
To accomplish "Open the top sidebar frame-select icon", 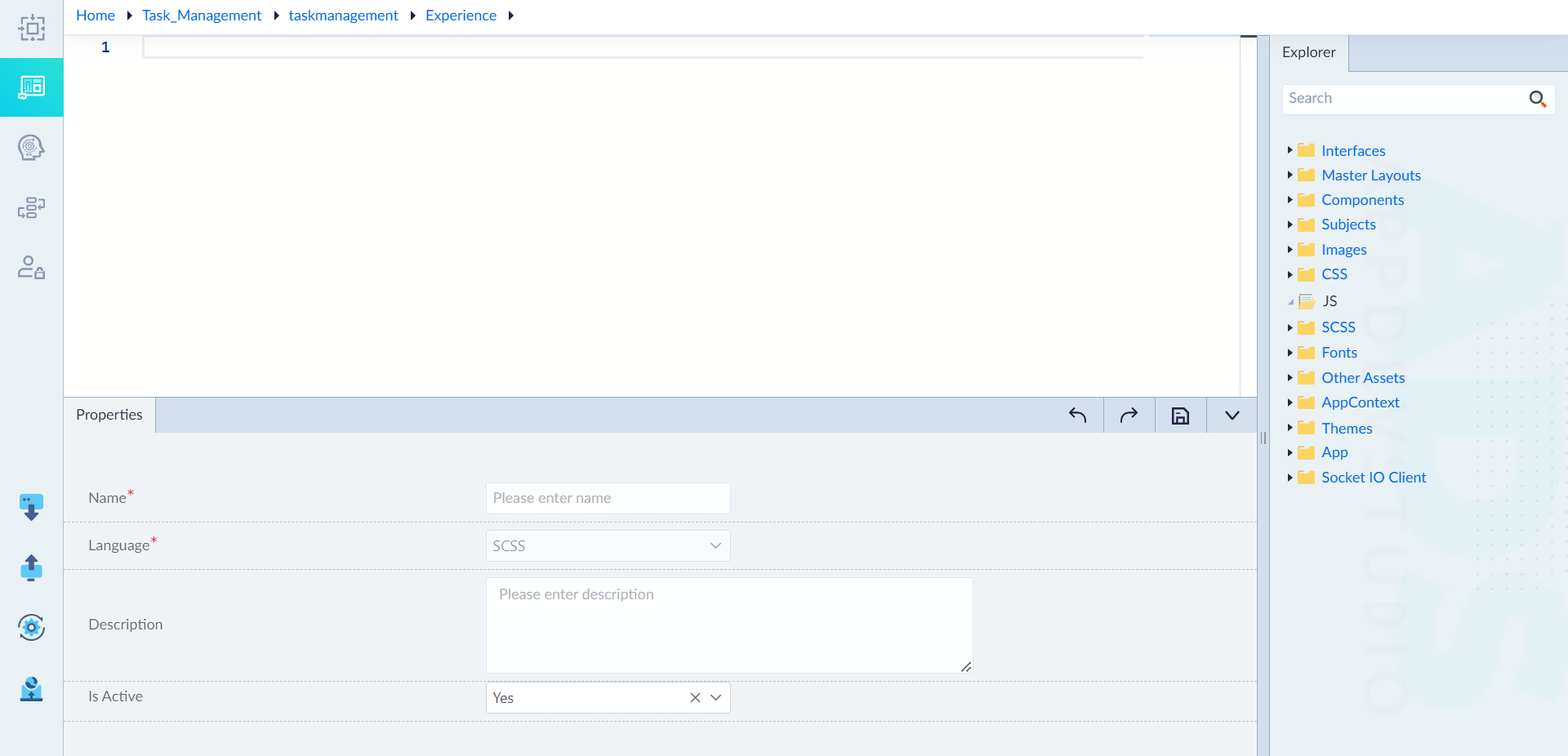I will coord(32,28).
